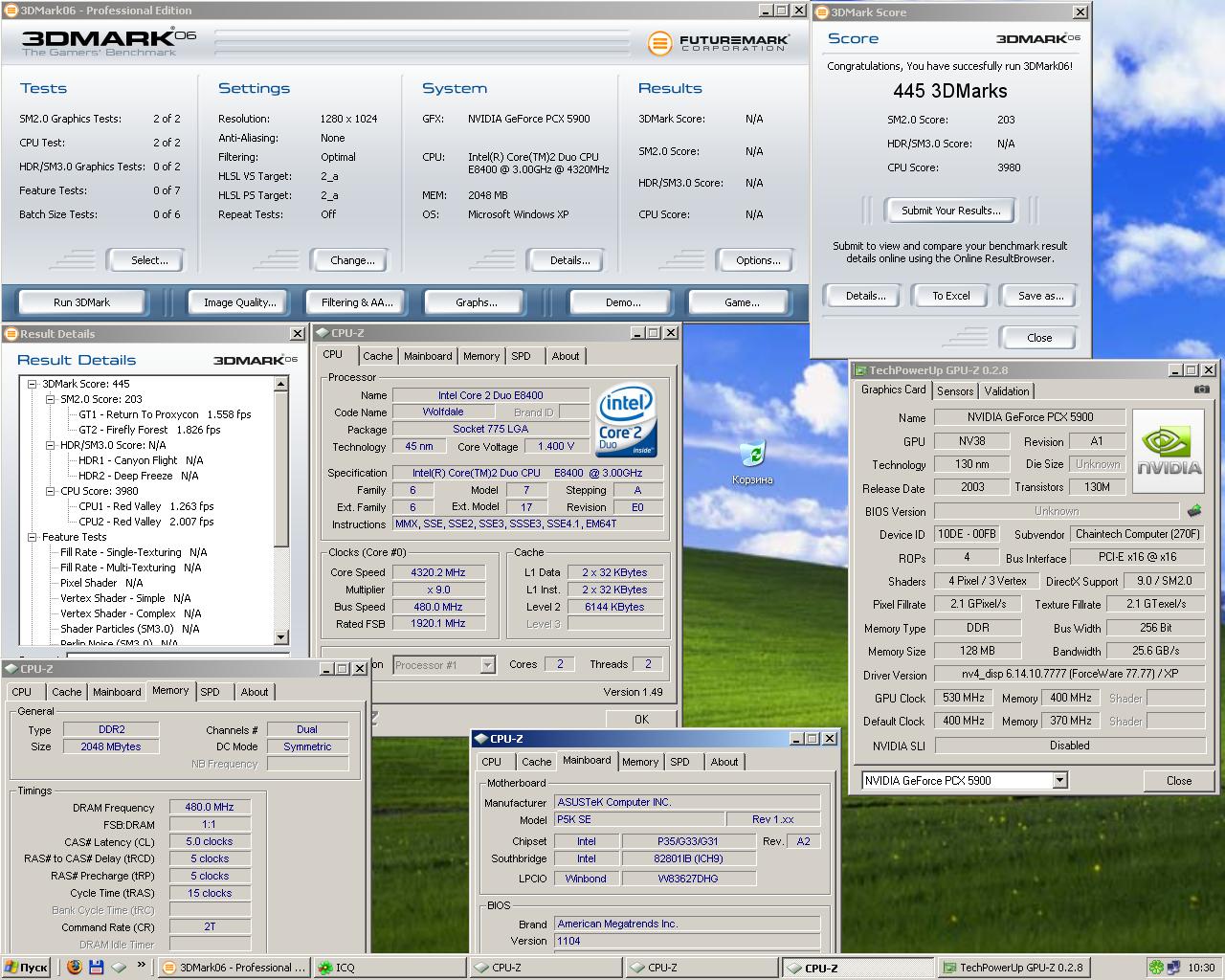Select the Pixel Shader N/A row
The image size is (1225, 980).
[101, 583]
